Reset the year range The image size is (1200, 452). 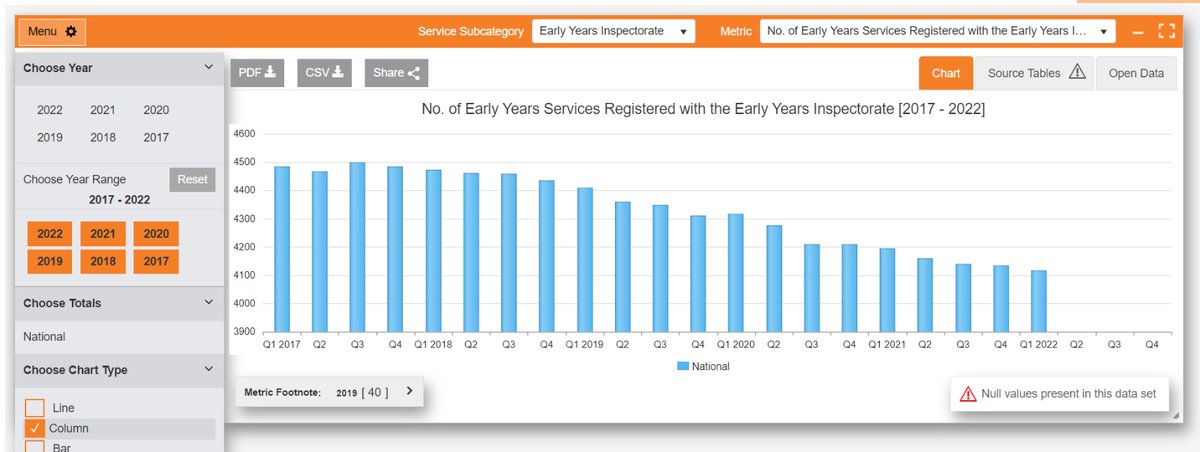[192, 180]
